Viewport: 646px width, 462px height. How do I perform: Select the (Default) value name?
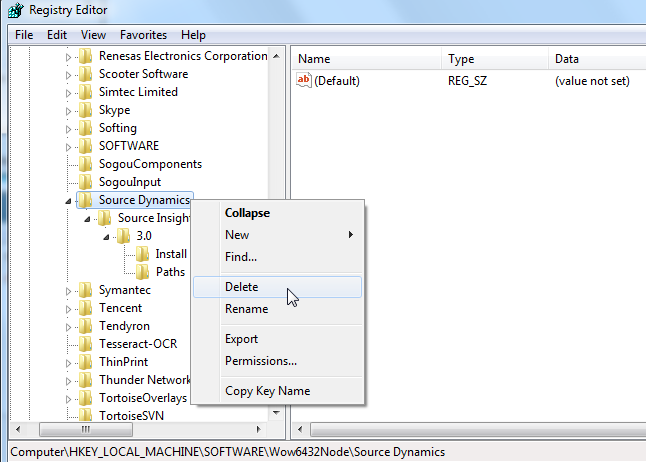(x=337, y=81)
